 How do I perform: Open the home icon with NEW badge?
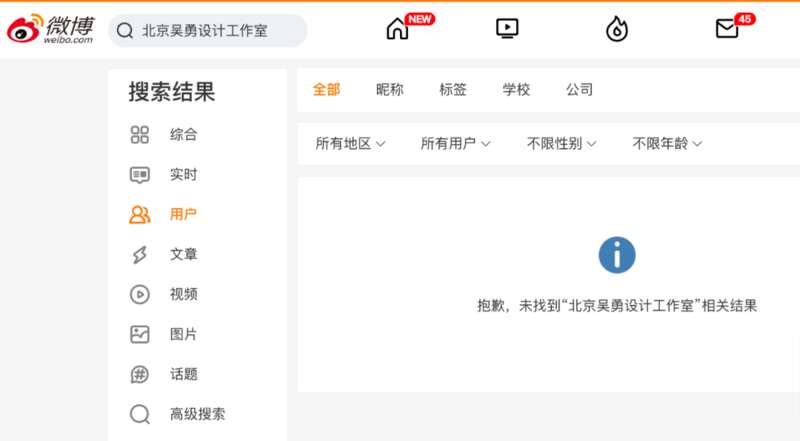click(397, 29)
